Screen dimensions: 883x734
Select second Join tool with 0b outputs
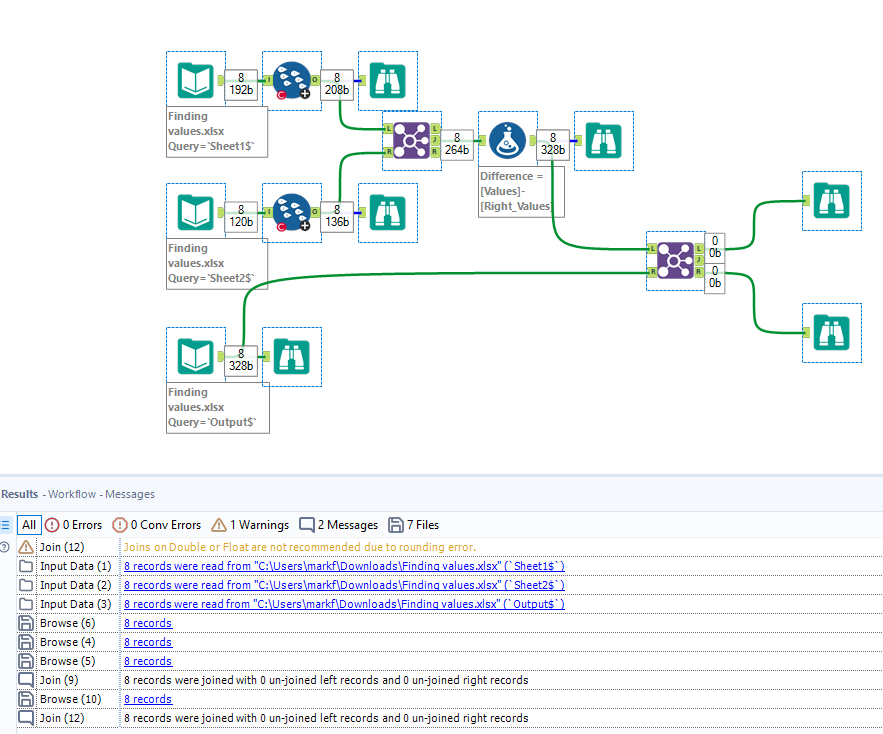tap(675, 260)
